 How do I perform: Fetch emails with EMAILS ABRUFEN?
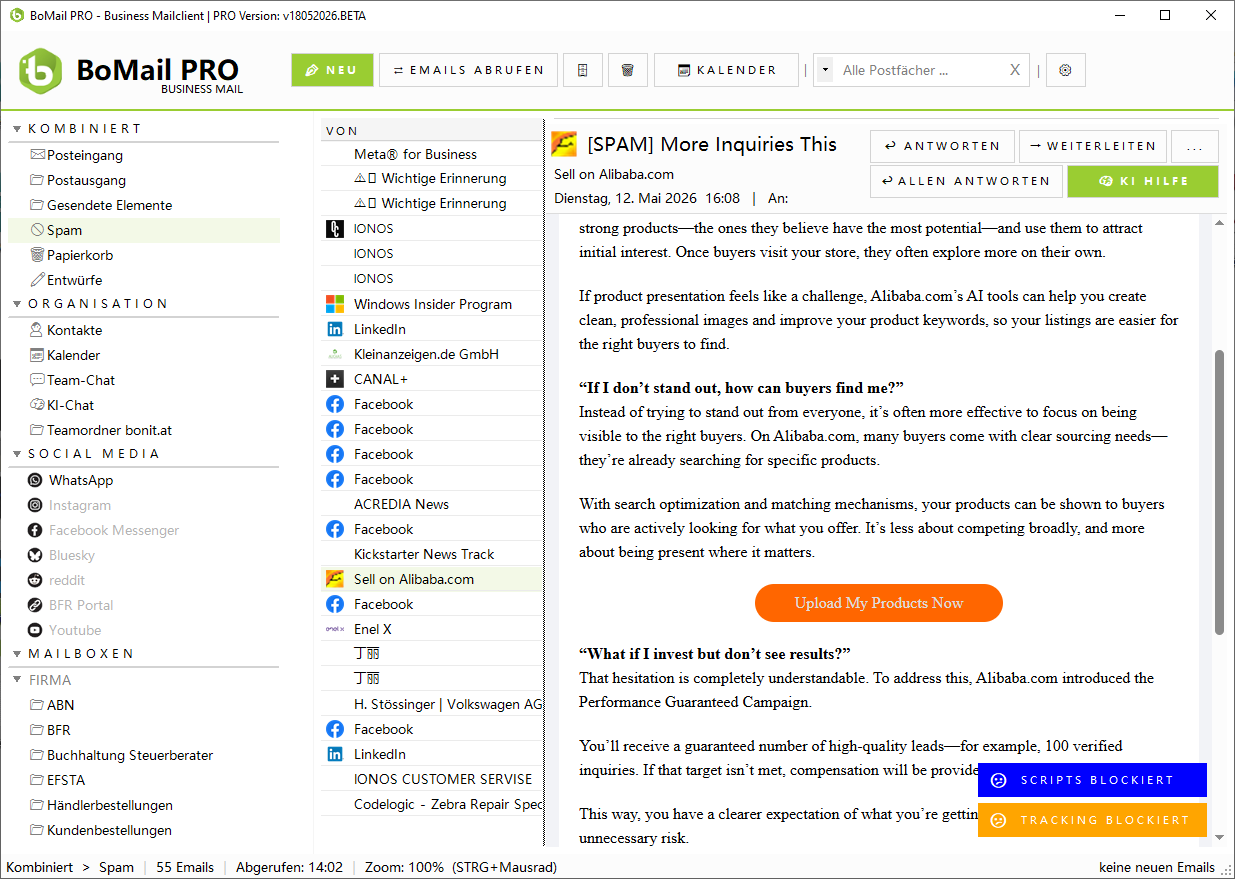(x=468, y=70)
